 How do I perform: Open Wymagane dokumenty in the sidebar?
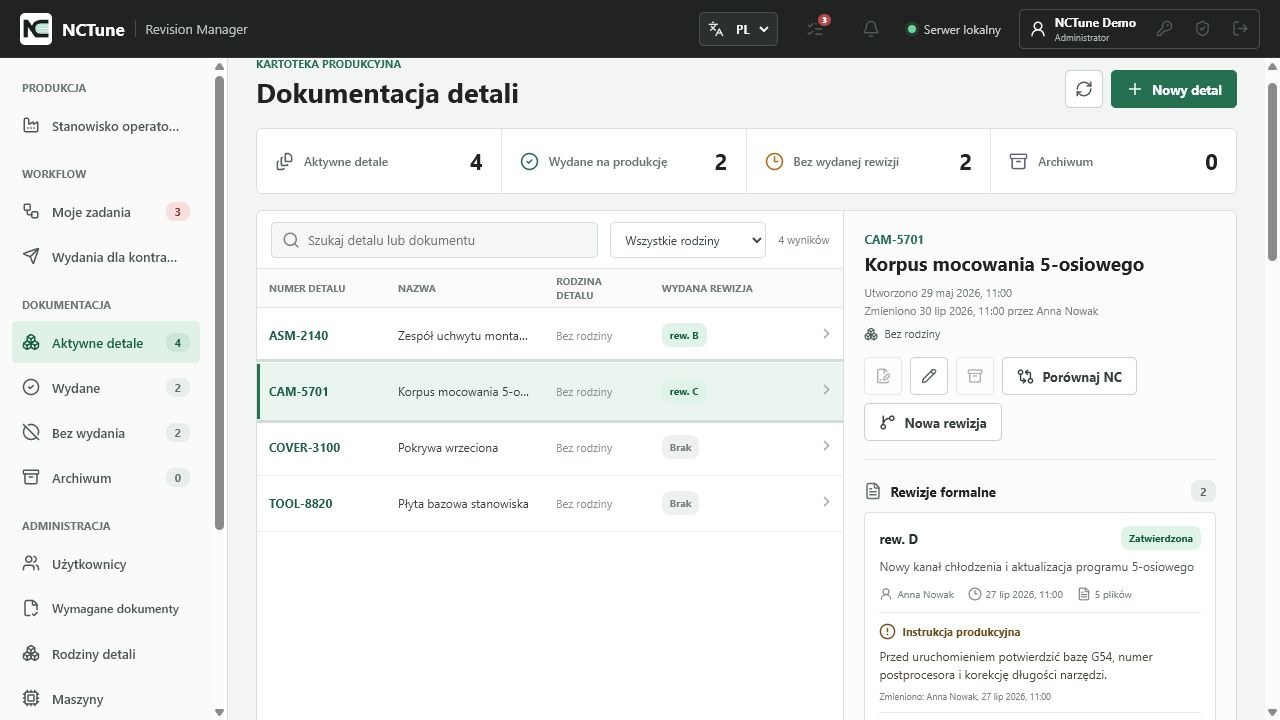click(x=106, y=609)
